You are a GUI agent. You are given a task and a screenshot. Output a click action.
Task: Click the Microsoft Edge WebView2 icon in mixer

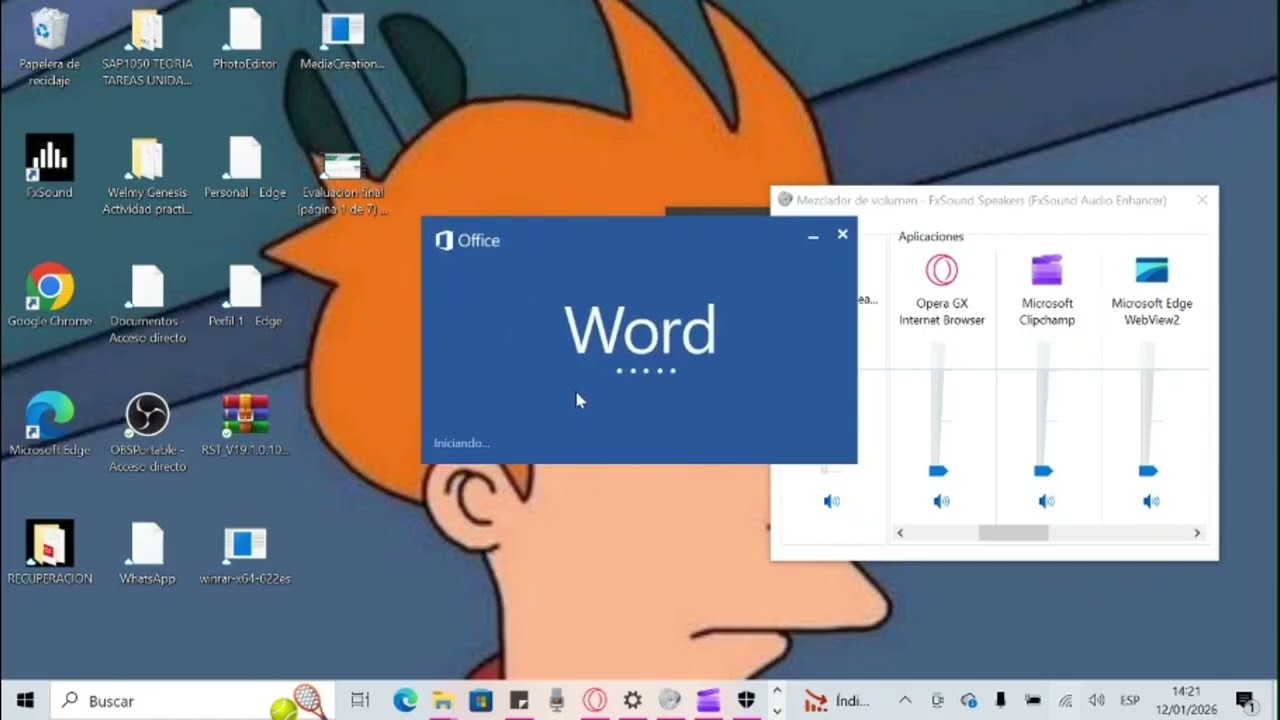[1152, 270]
